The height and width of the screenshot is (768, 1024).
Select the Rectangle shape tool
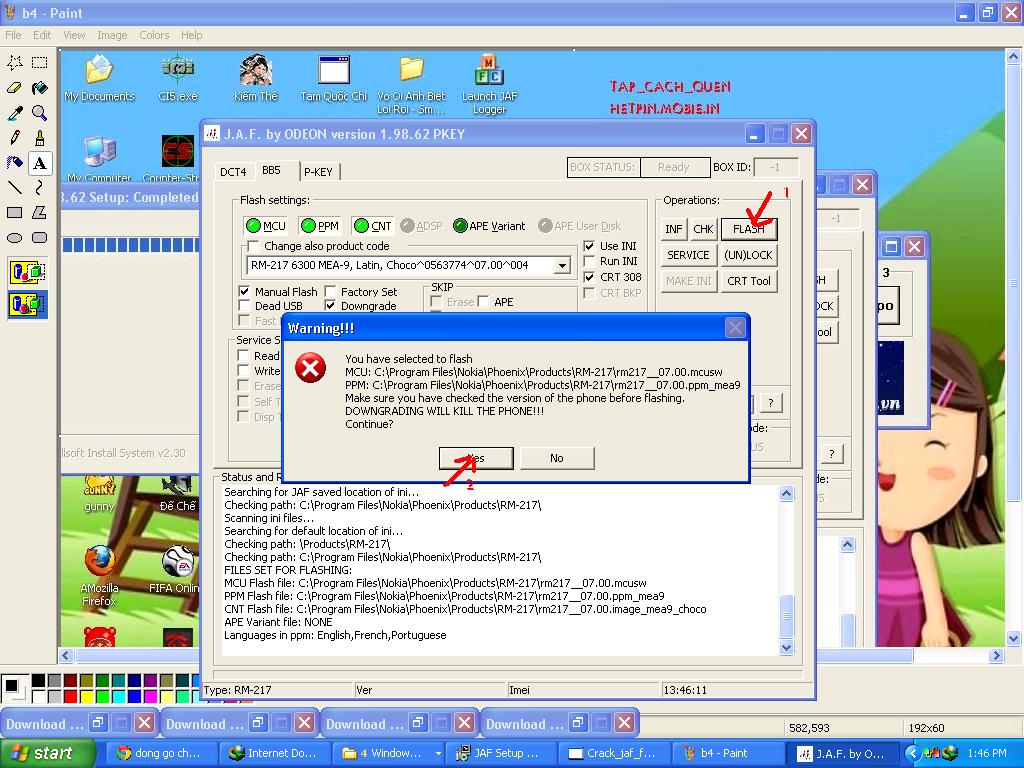(14, 213)
